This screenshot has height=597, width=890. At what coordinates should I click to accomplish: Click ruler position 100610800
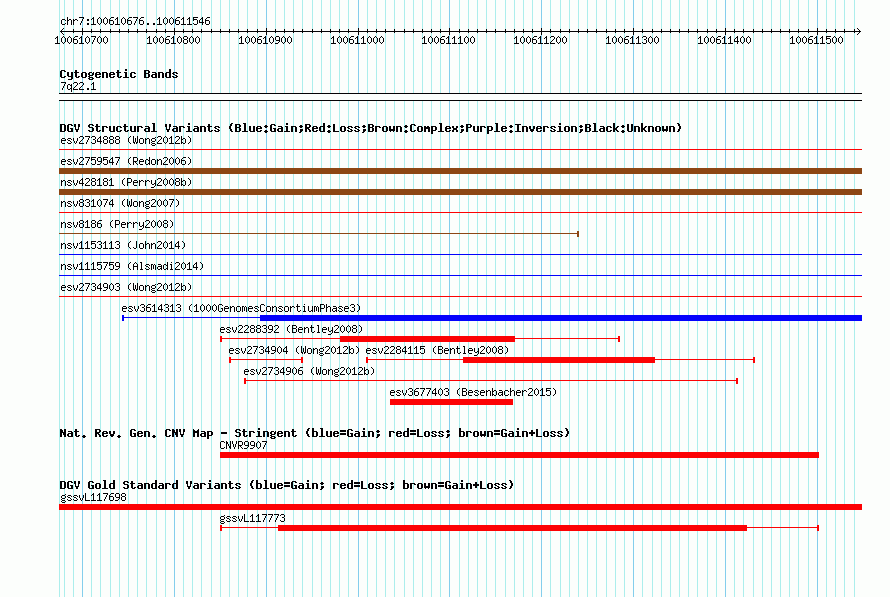(x=173, y=40)
